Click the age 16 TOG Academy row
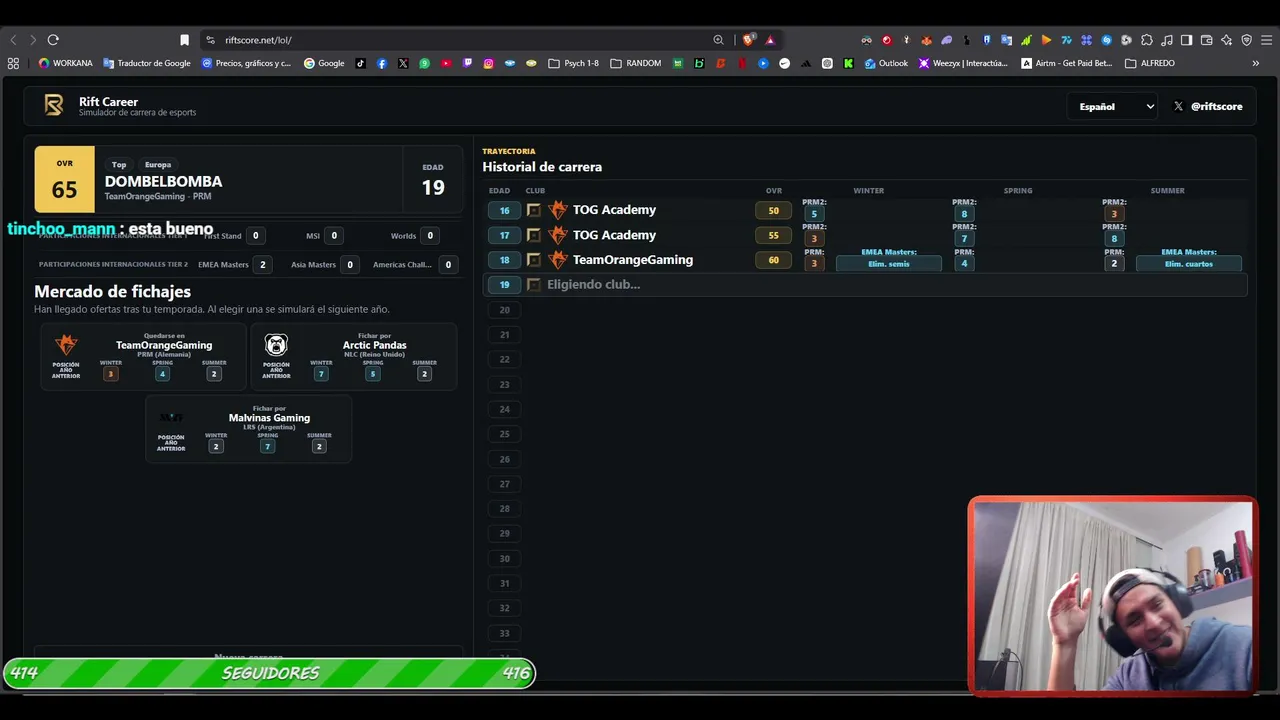This screenshot has height=720, width=1280. [x=867, y=210]
